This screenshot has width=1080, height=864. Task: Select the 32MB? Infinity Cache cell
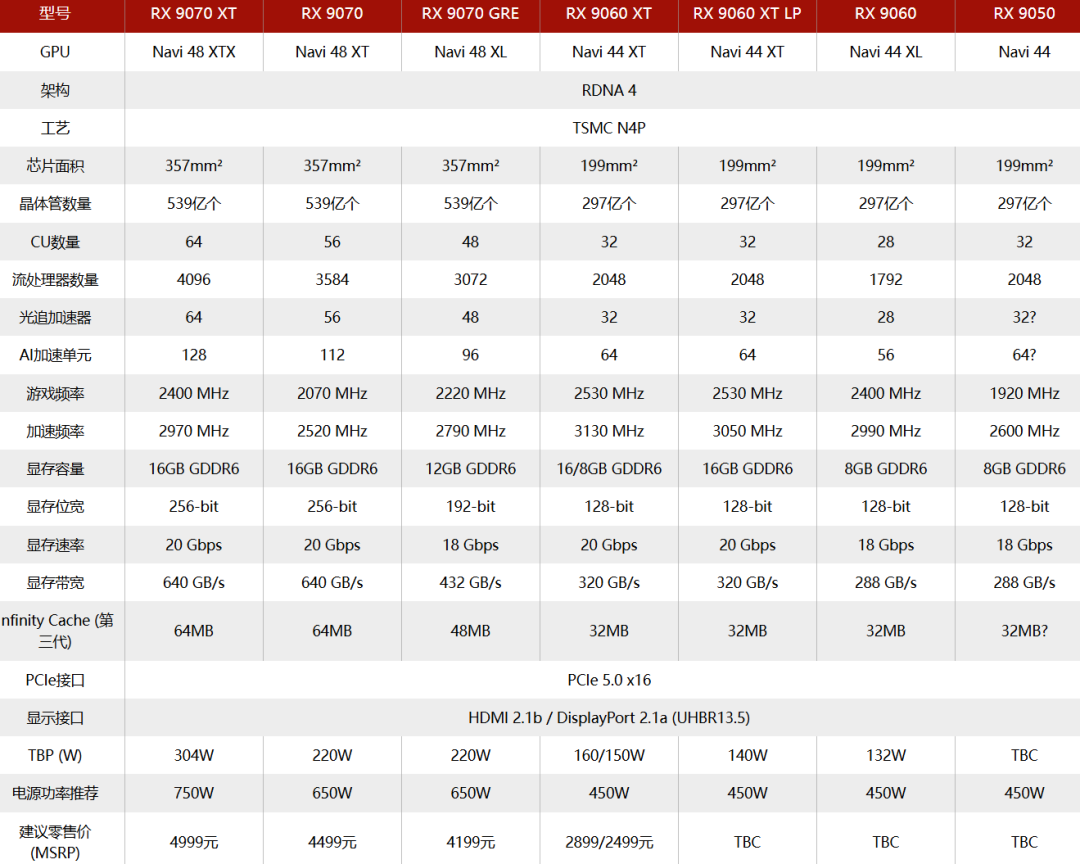1024,631
